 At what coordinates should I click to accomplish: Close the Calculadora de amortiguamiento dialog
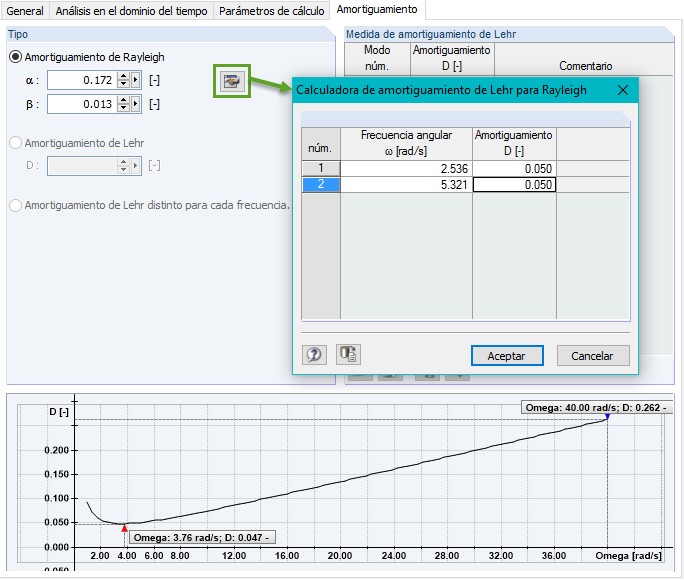coord(623,90)
